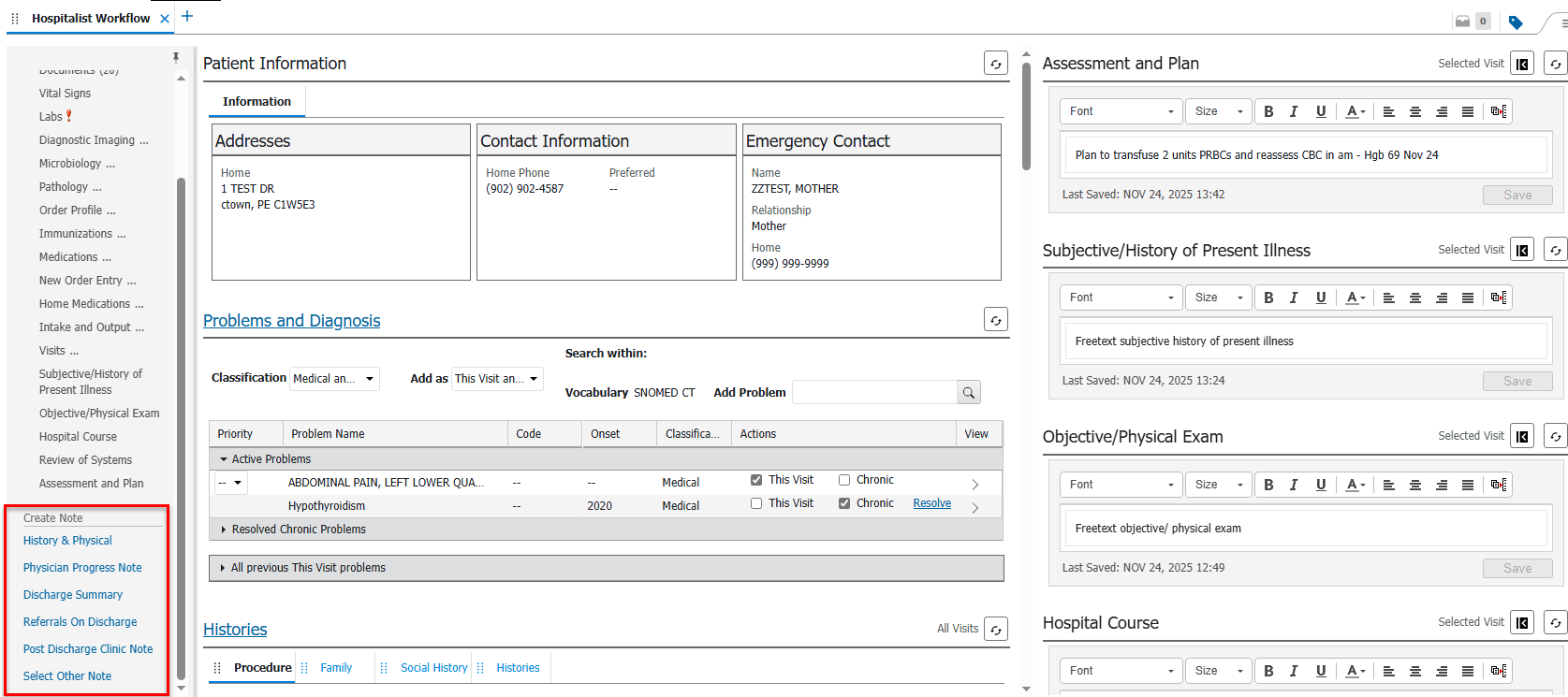The height and width of the screenshot is (697, 1568).
Task: Open Font dropdown in Assessment and Plan
Action: [1121, 111]
